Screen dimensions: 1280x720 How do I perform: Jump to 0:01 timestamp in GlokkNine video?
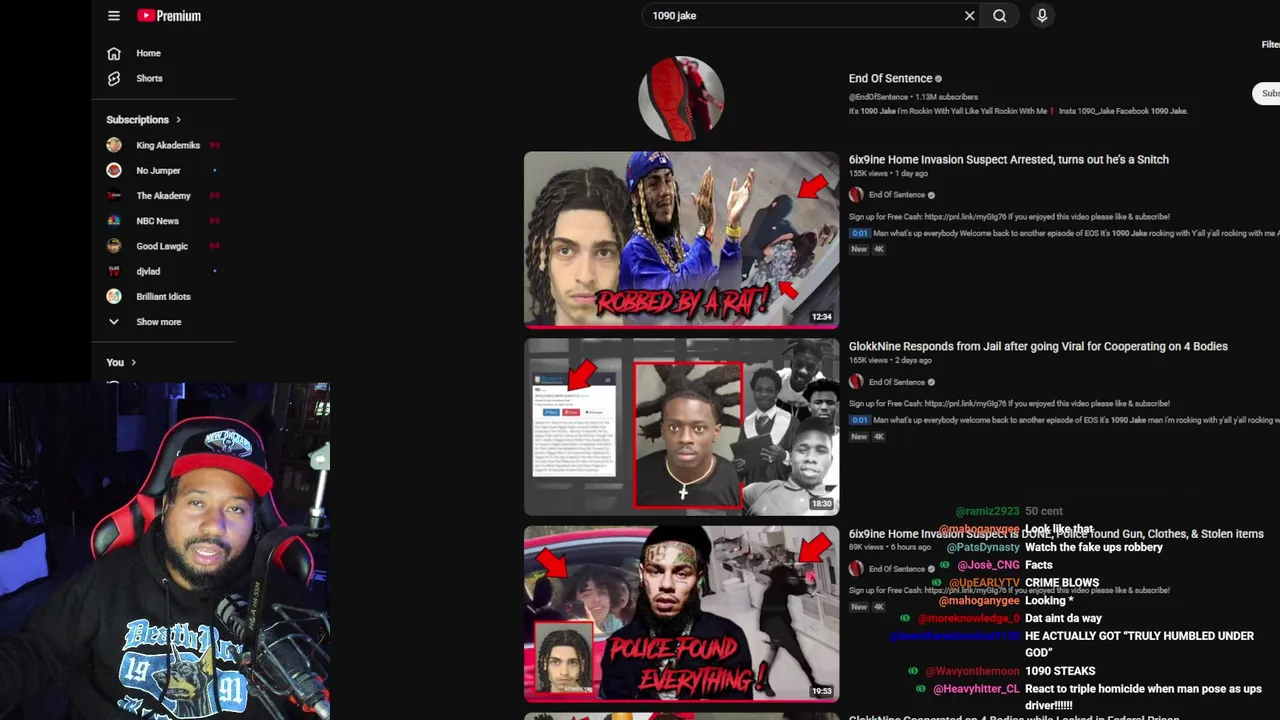[860, 421]
